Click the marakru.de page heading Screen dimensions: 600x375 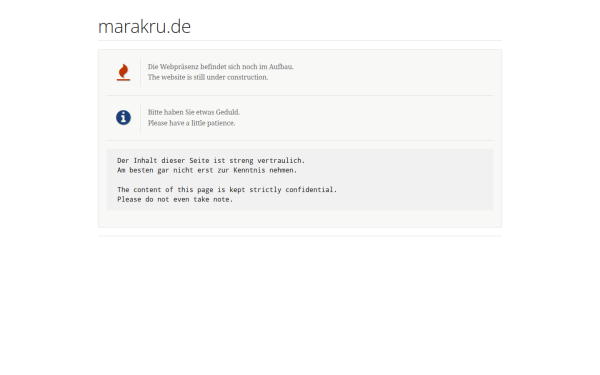144,26
